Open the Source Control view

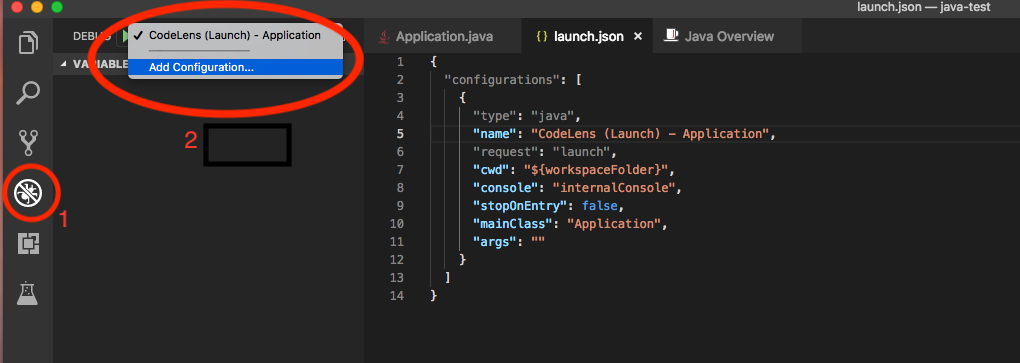point(29,142)
